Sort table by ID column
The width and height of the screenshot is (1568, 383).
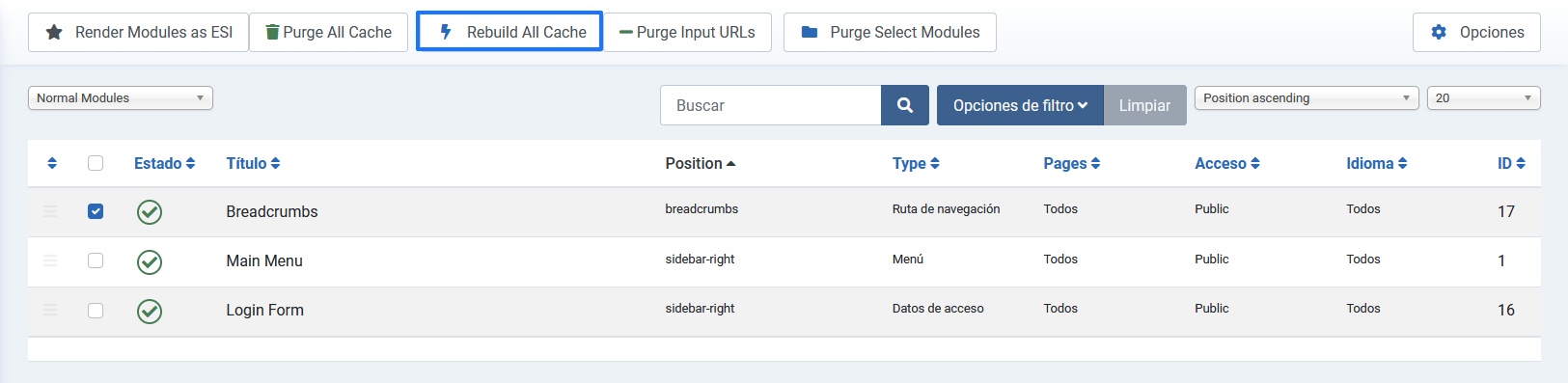tap(1512, 163)
